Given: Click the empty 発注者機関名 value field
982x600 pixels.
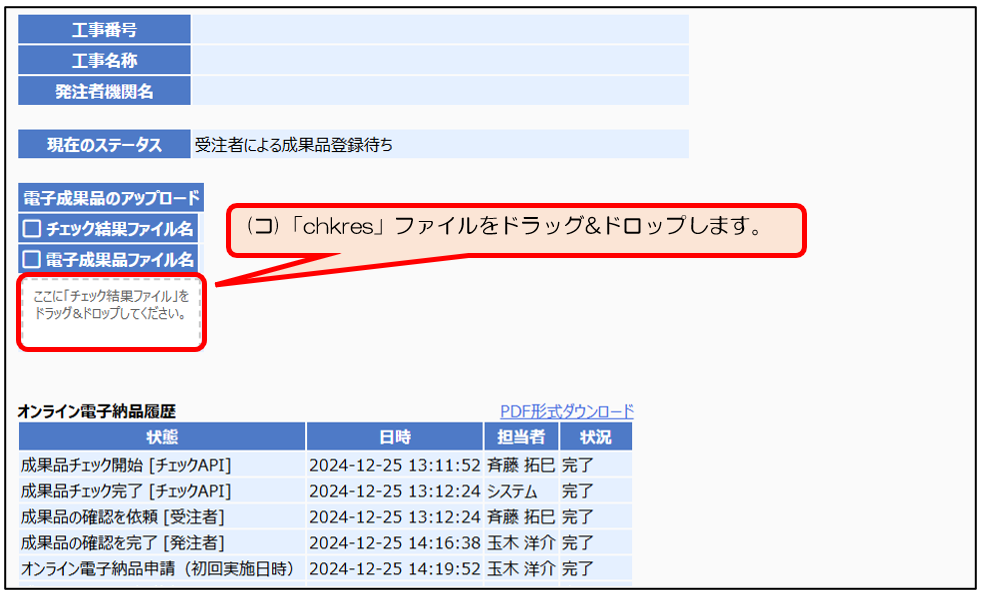Looking at the screenshot, I should pyautogui.click(x=440, y=92).
